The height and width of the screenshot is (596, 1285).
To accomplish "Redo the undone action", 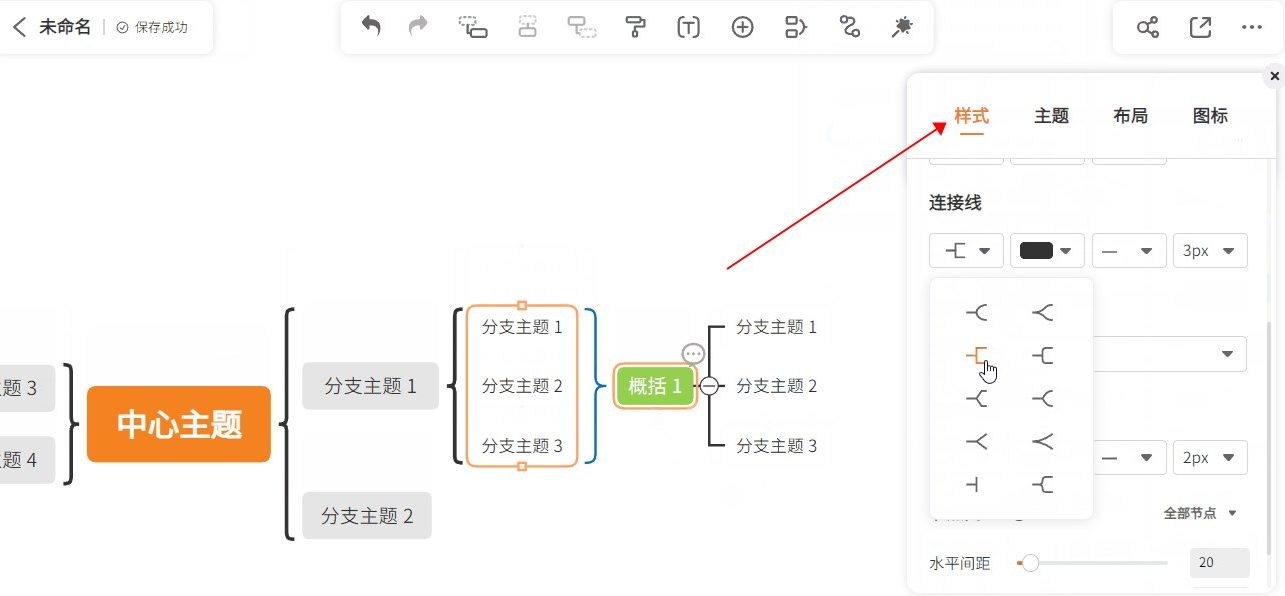I will (418, 27).
